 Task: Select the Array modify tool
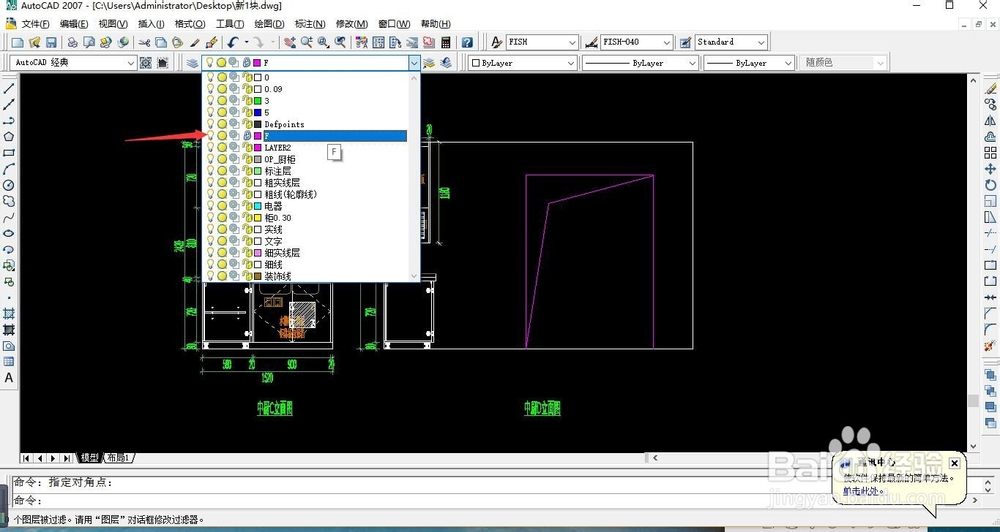pos(990,153)
